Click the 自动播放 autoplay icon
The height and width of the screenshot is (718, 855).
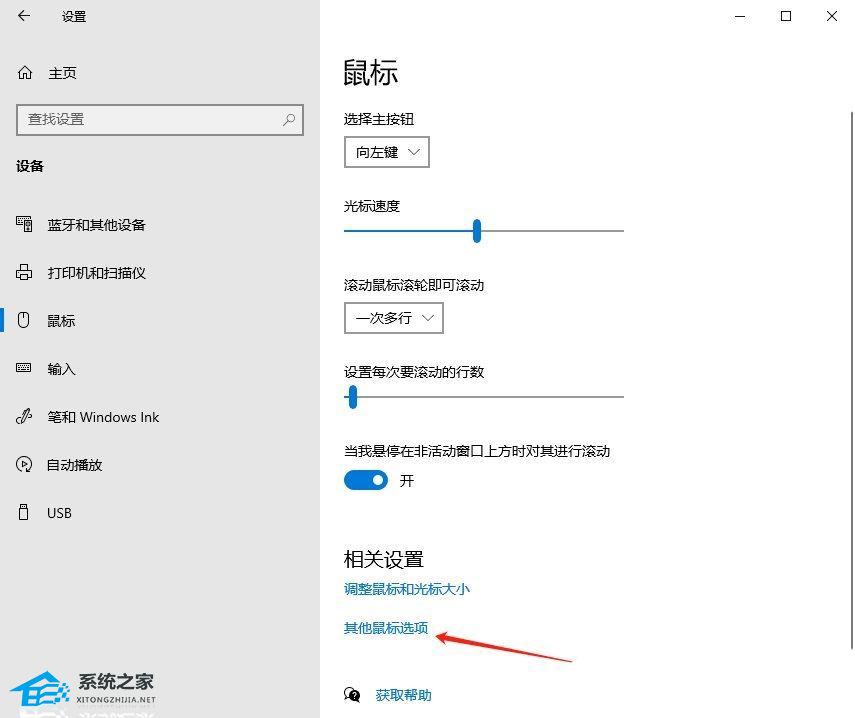tap(24, 464)
